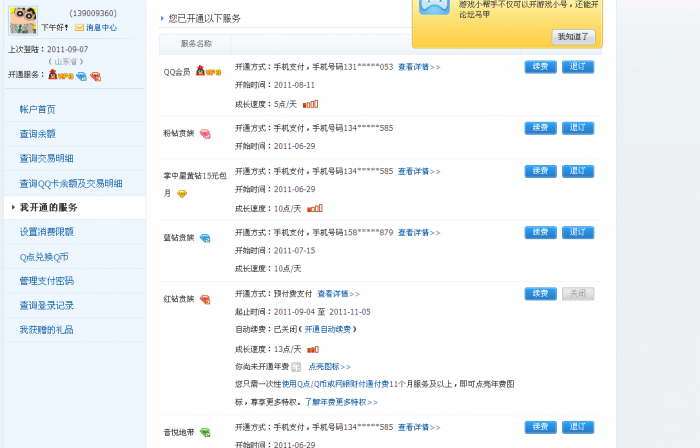This screenshot has width=700, height=448.
Task: Click 红钻 growth speed bar icon
Action: 313,349
